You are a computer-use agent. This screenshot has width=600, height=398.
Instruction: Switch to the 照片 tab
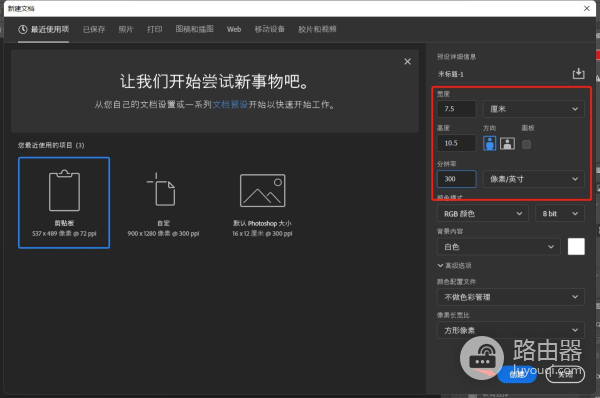[126, 29]
